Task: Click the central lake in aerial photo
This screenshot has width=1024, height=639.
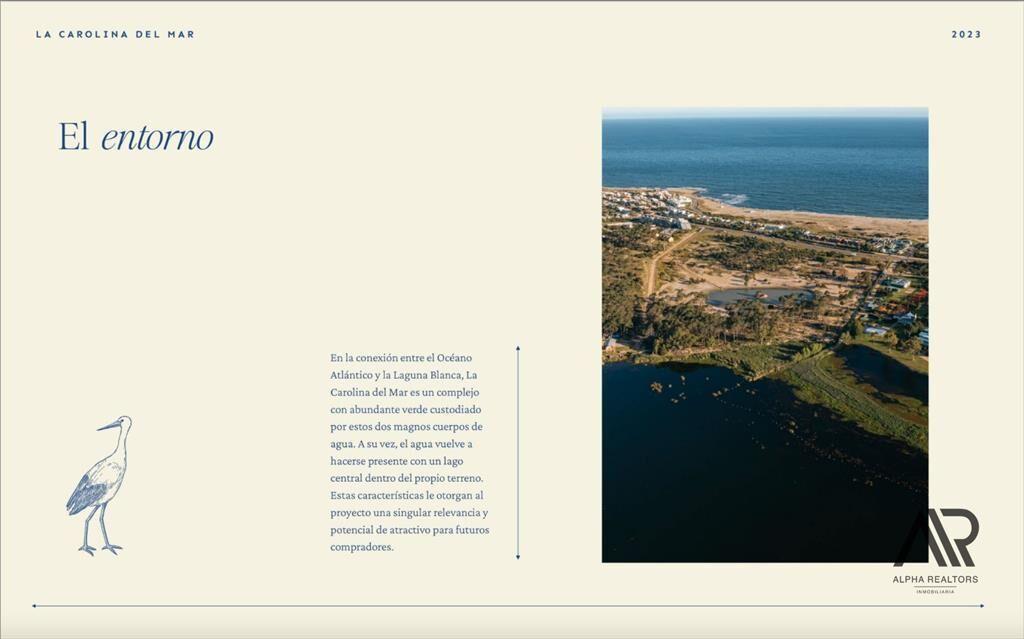Action: point(758,296)
